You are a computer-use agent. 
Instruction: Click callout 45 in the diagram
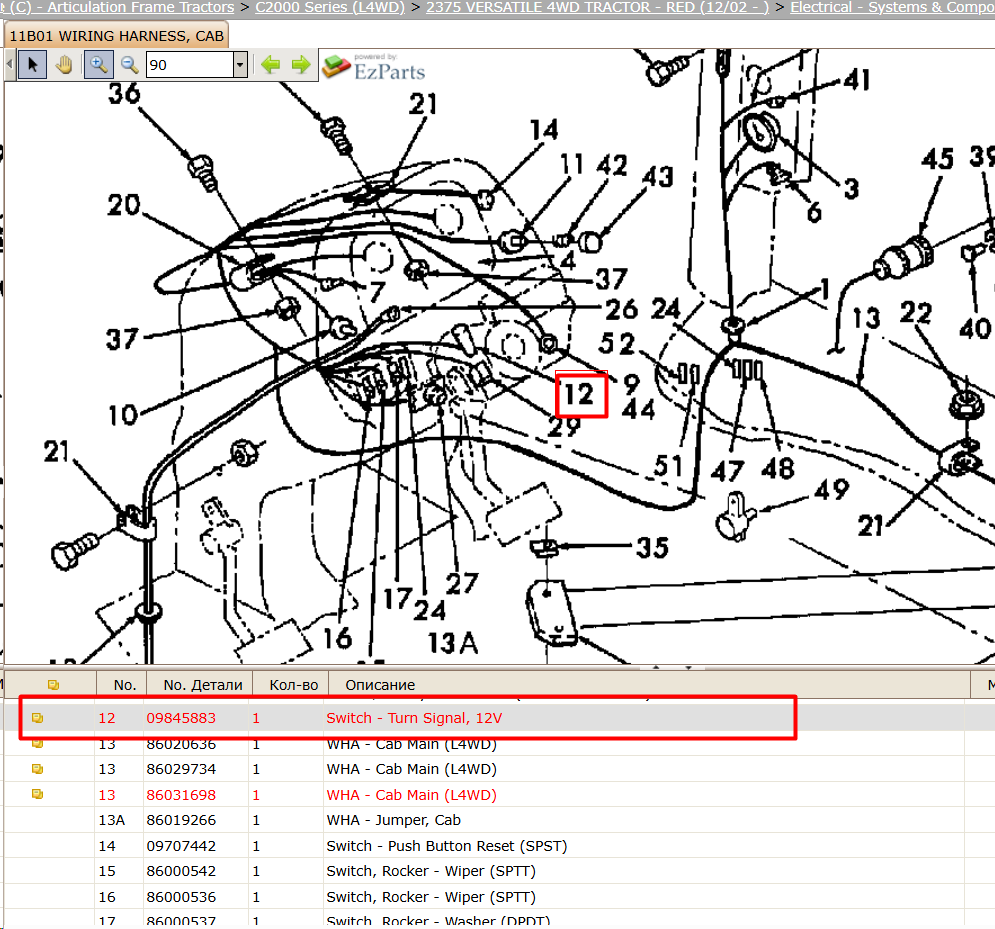pos(937,159)
